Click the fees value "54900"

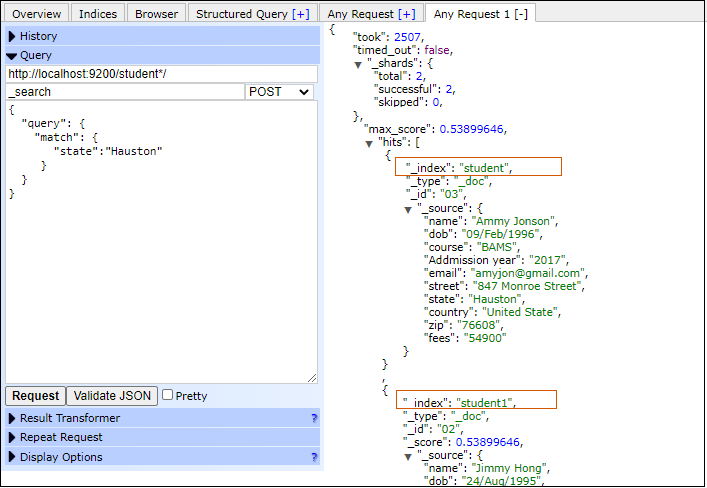(x=485, y=338)
